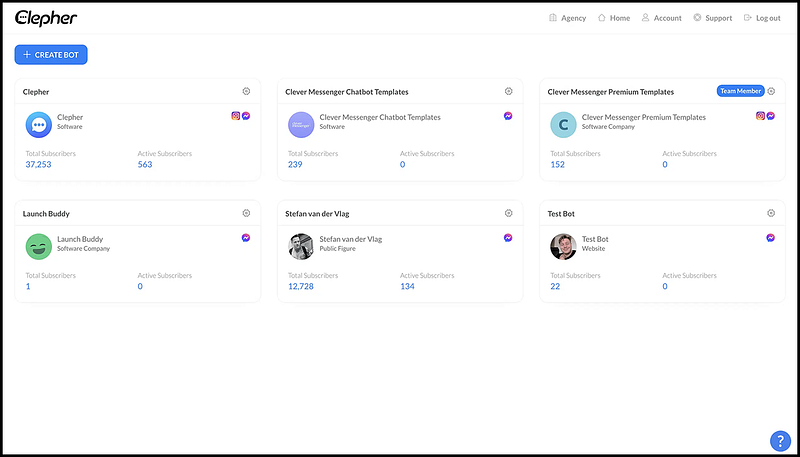Click the Log out arrow icon
800x457 pixels.
pos(748,18)
